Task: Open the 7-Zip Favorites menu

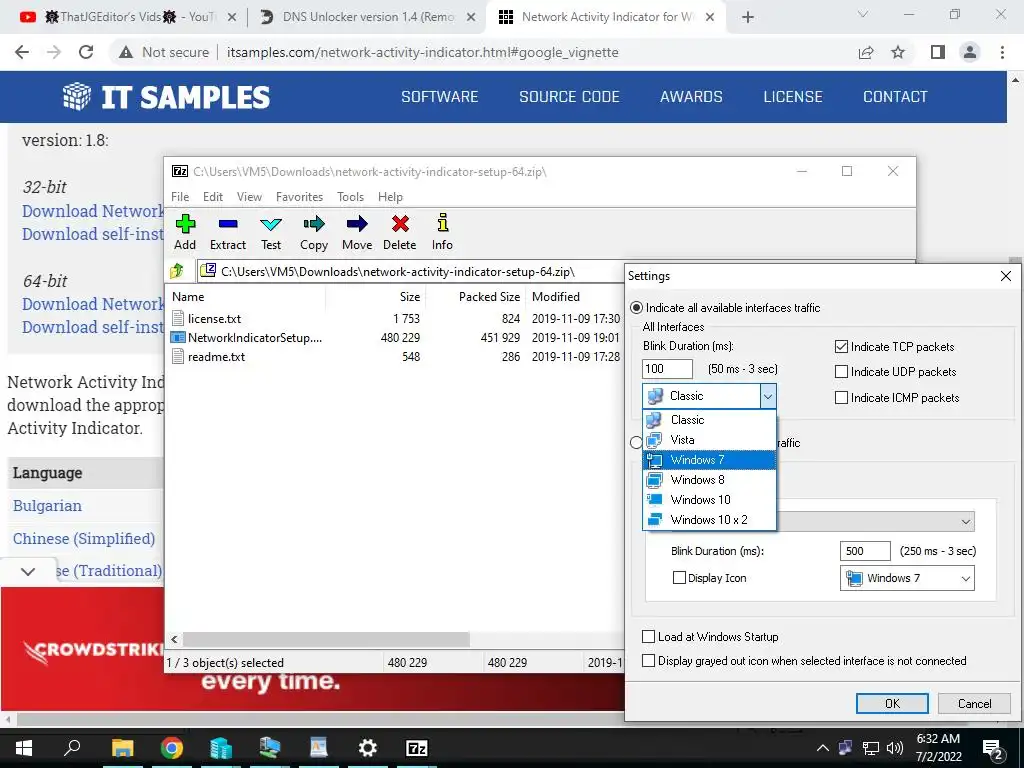Action: [299, 197]
